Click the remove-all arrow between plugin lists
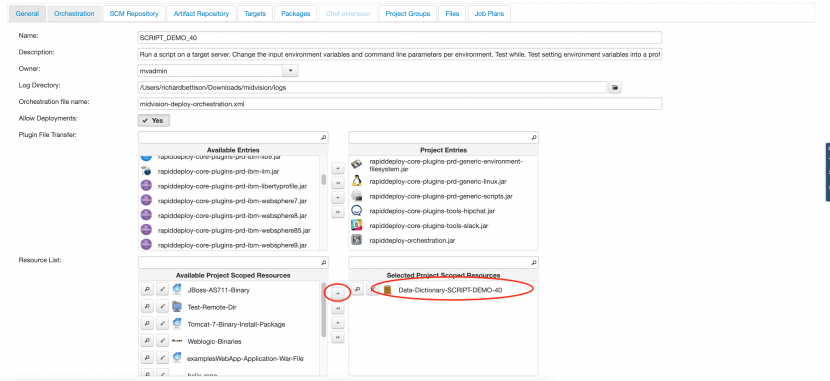Screen dimensions: 830x381 337,212
